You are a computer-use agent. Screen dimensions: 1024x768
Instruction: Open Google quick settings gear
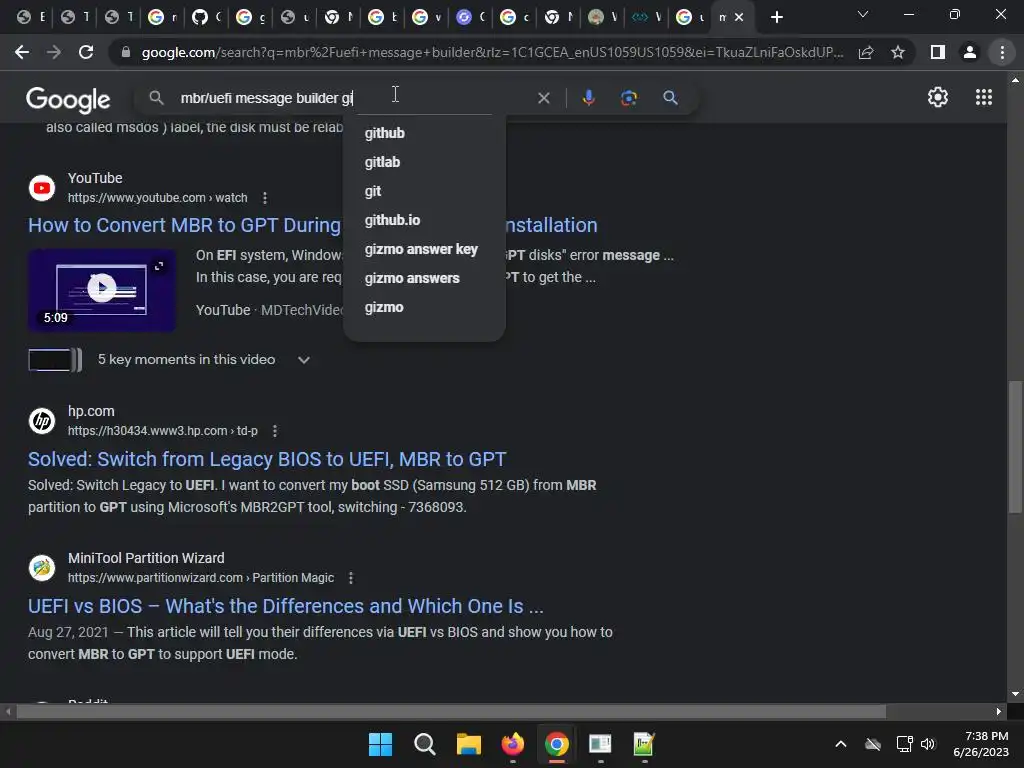(x=938, y=97)
